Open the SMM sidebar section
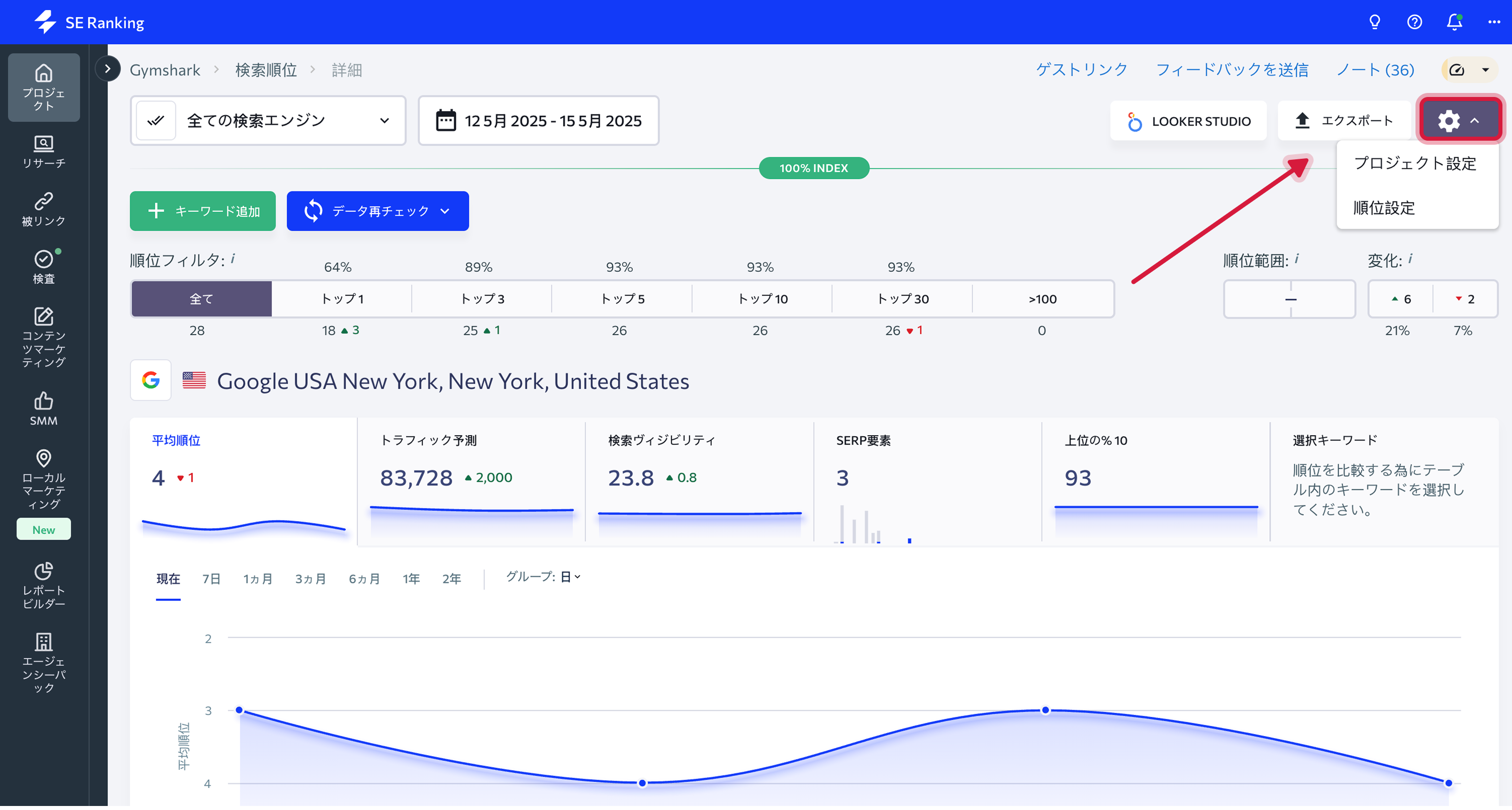Viewport: 1512px width, 810px height. pos(44,409)
